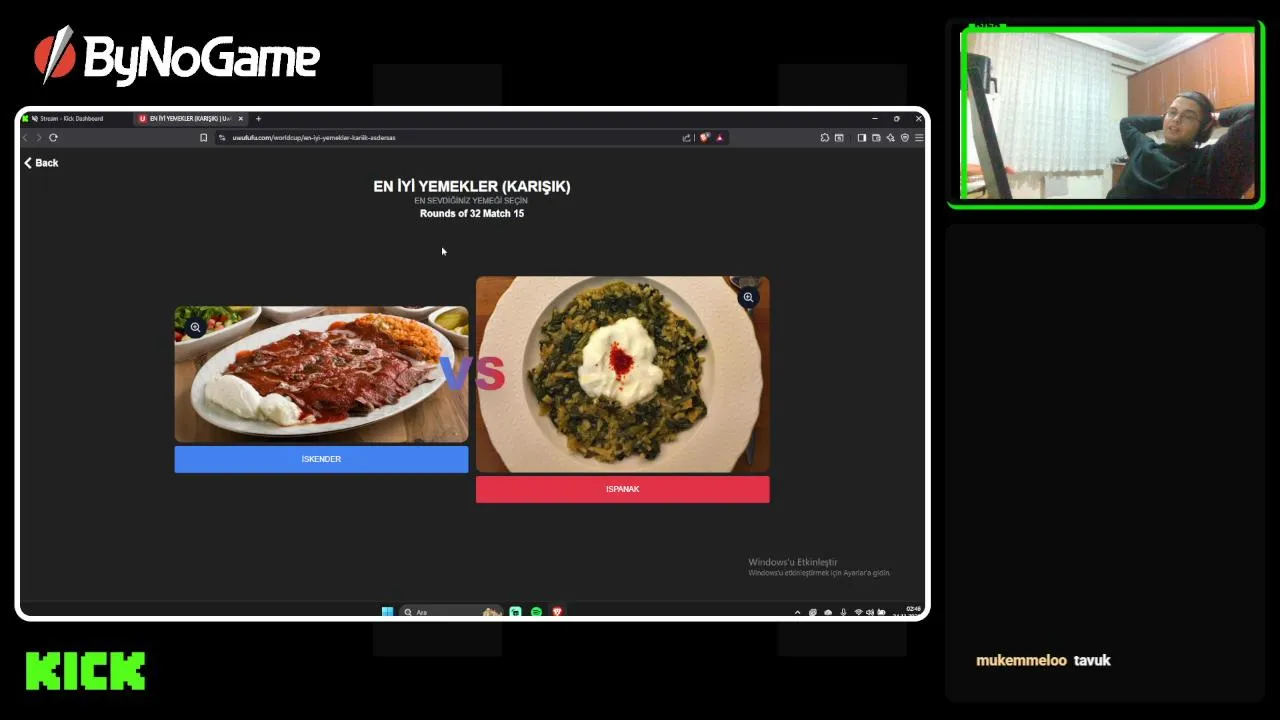Open the Kick green taskbar app icon
Image resolution: width=1280 pixels, height=720 pixels.
pos(515,611)
